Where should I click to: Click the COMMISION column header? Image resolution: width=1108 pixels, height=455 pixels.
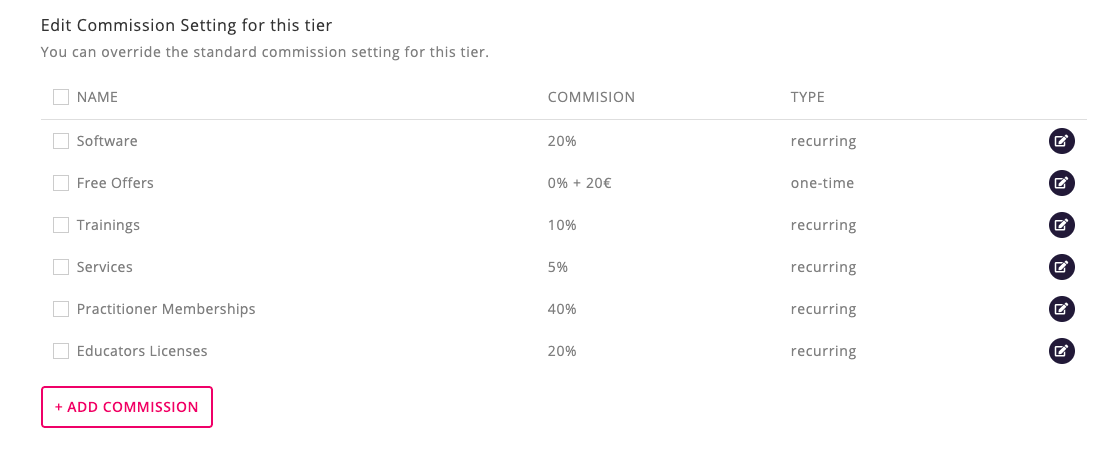tap(591, 97)
